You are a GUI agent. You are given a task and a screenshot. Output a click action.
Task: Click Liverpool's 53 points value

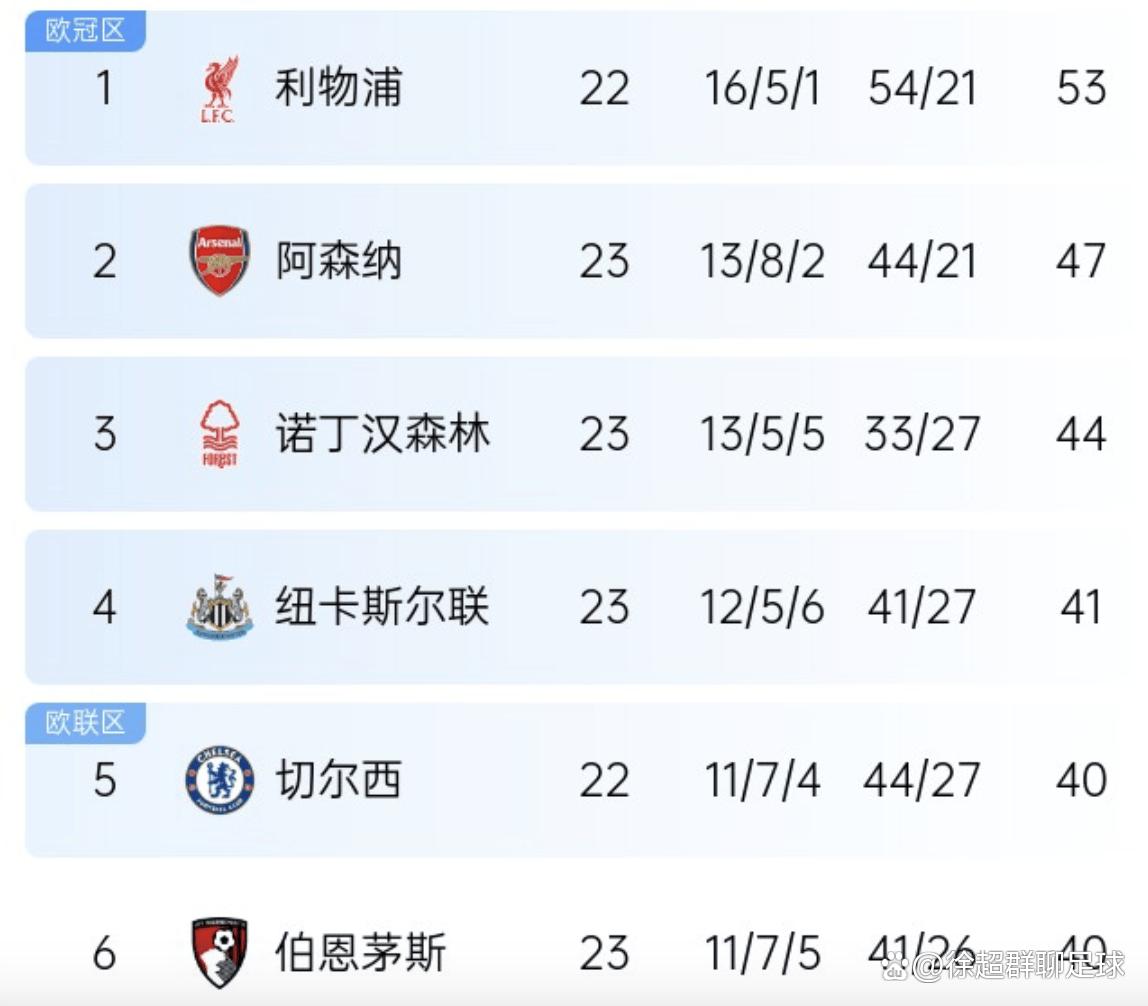(1081, 88)
